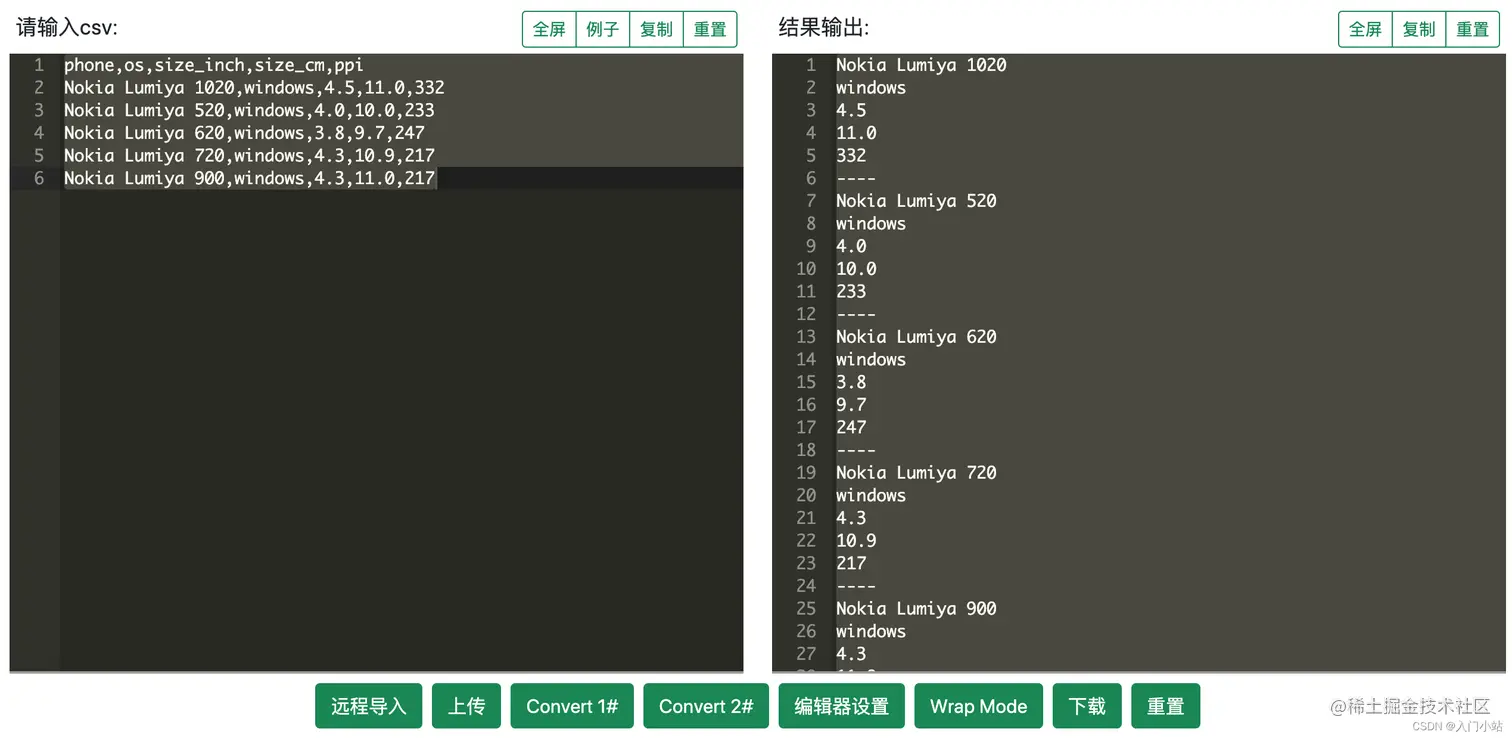Screen dimensions: 1512x738
Task: Copy the result output with 复制 button
Action: pyautogui.click(x=1418, y=29)
